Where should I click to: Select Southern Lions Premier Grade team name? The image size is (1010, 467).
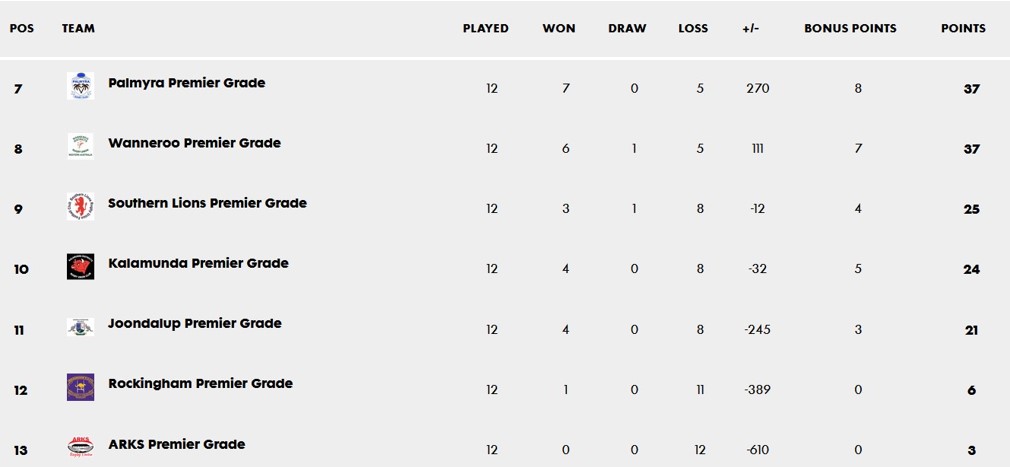tap(207, 204)
